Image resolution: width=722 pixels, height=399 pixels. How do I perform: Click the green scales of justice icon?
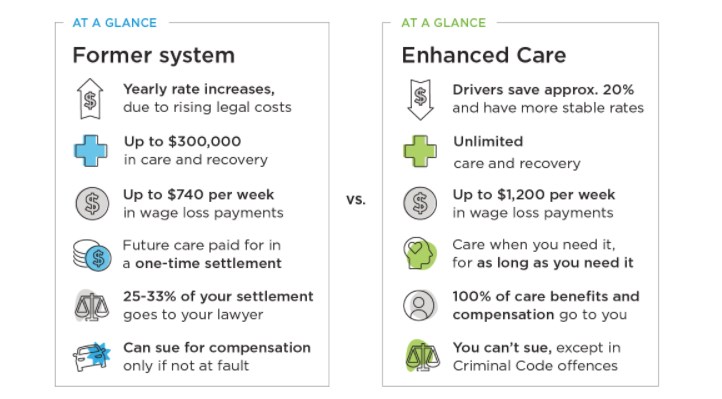point(422,356)
